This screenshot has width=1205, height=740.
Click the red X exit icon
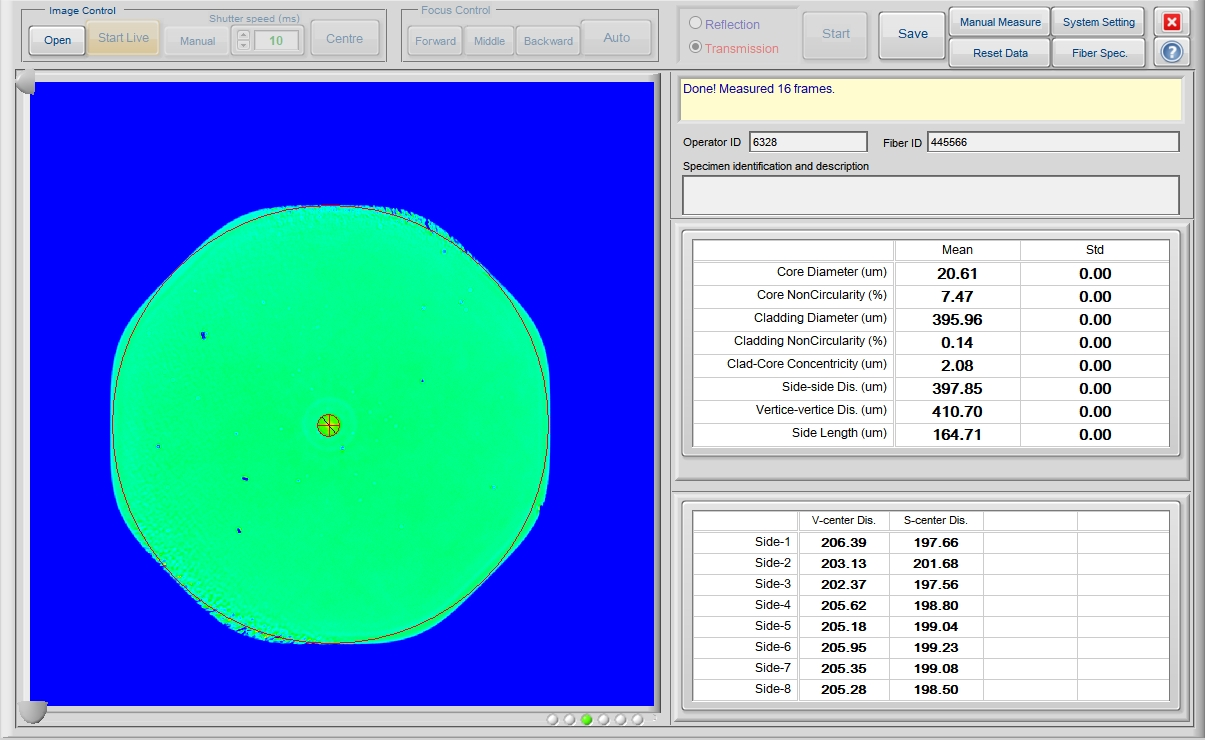pos(1171,21)
